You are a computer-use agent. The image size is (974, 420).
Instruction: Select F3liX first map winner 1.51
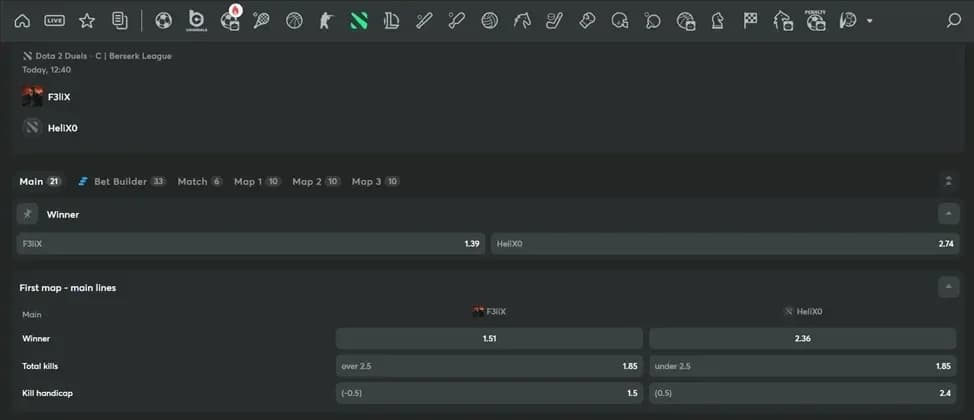click(x=489, y=339)
